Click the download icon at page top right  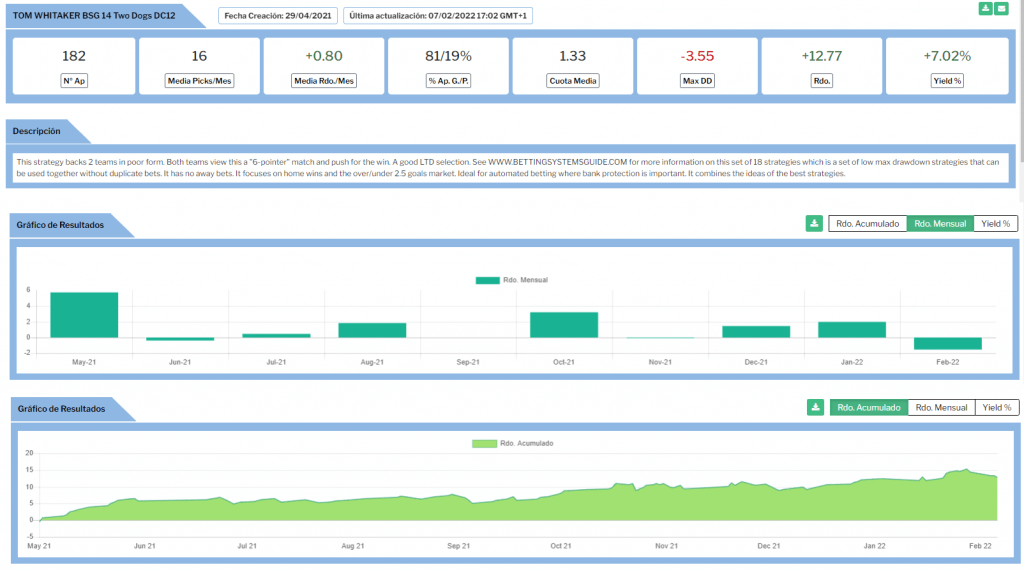tap(987, 8)
